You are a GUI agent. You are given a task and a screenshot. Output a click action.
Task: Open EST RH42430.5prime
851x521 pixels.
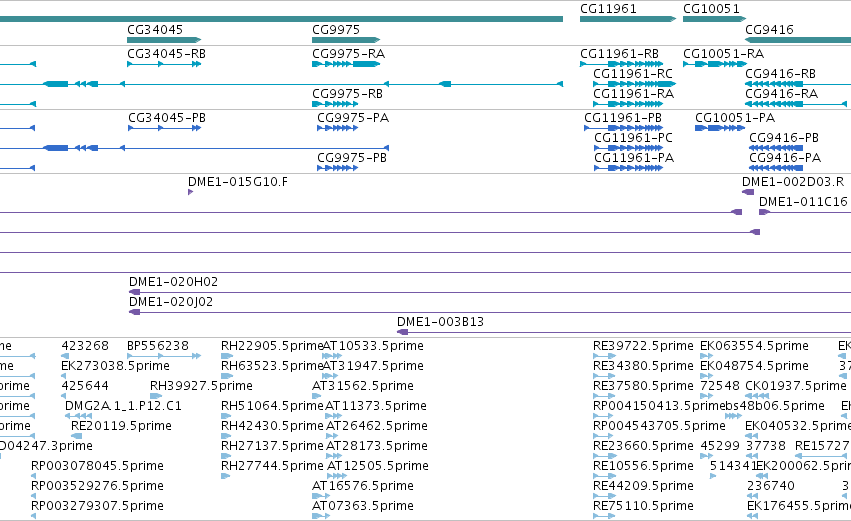(x=272, y=426)
